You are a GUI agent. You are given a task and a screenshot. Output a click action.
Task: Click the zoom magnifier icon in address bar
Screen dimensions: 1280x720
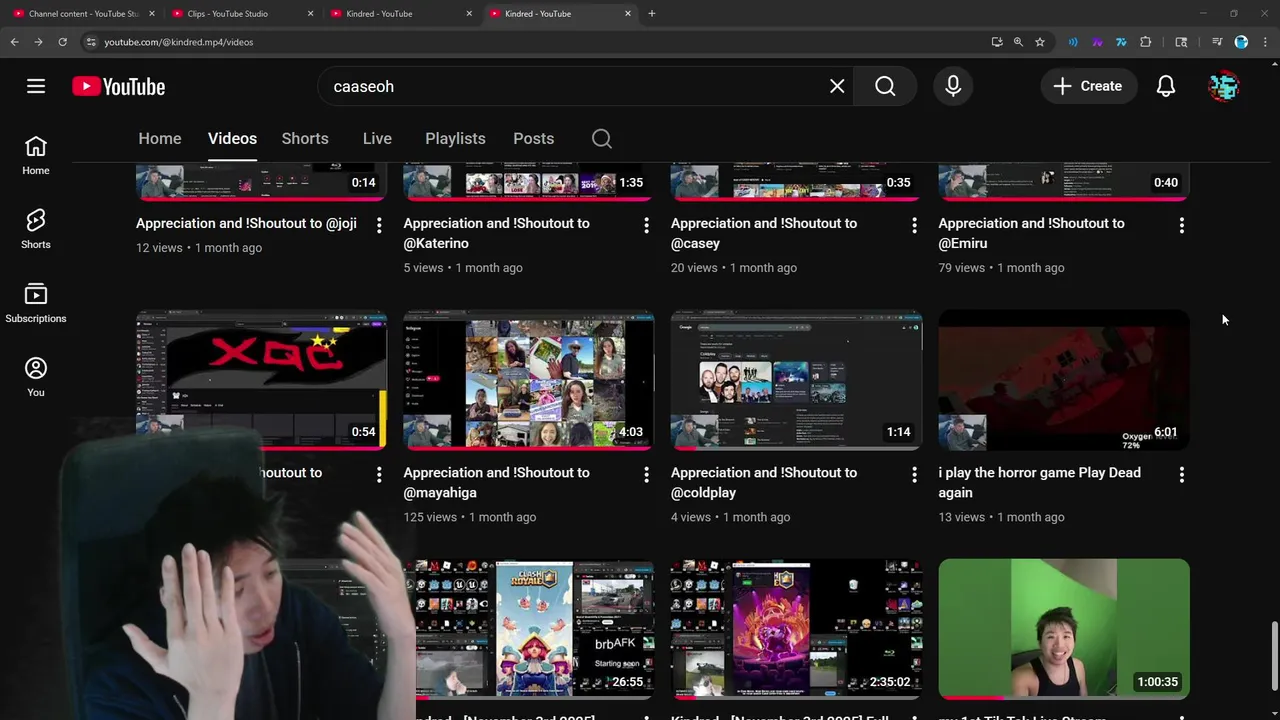1018,42
